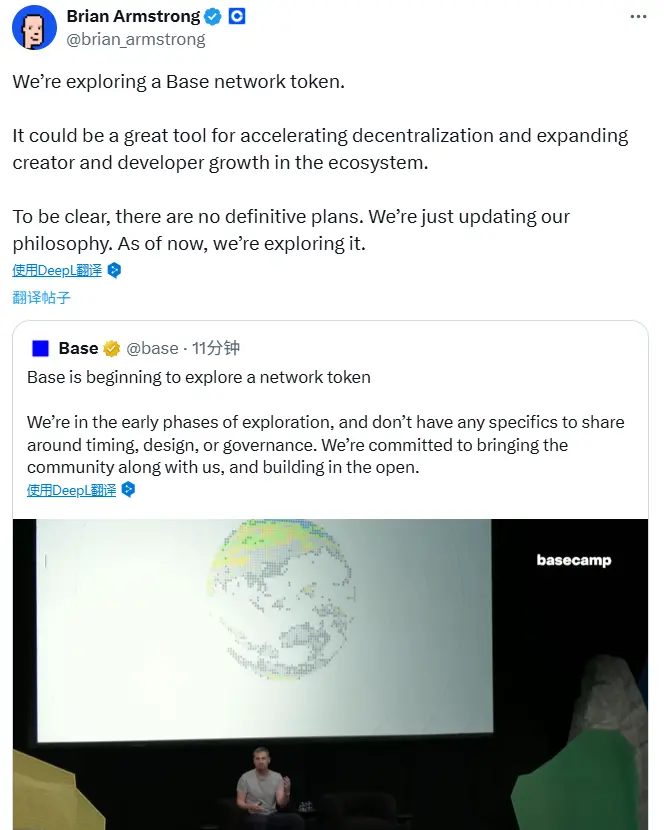
Task: Click the Coinbase square affiliate badge
Action: point(235,16)
